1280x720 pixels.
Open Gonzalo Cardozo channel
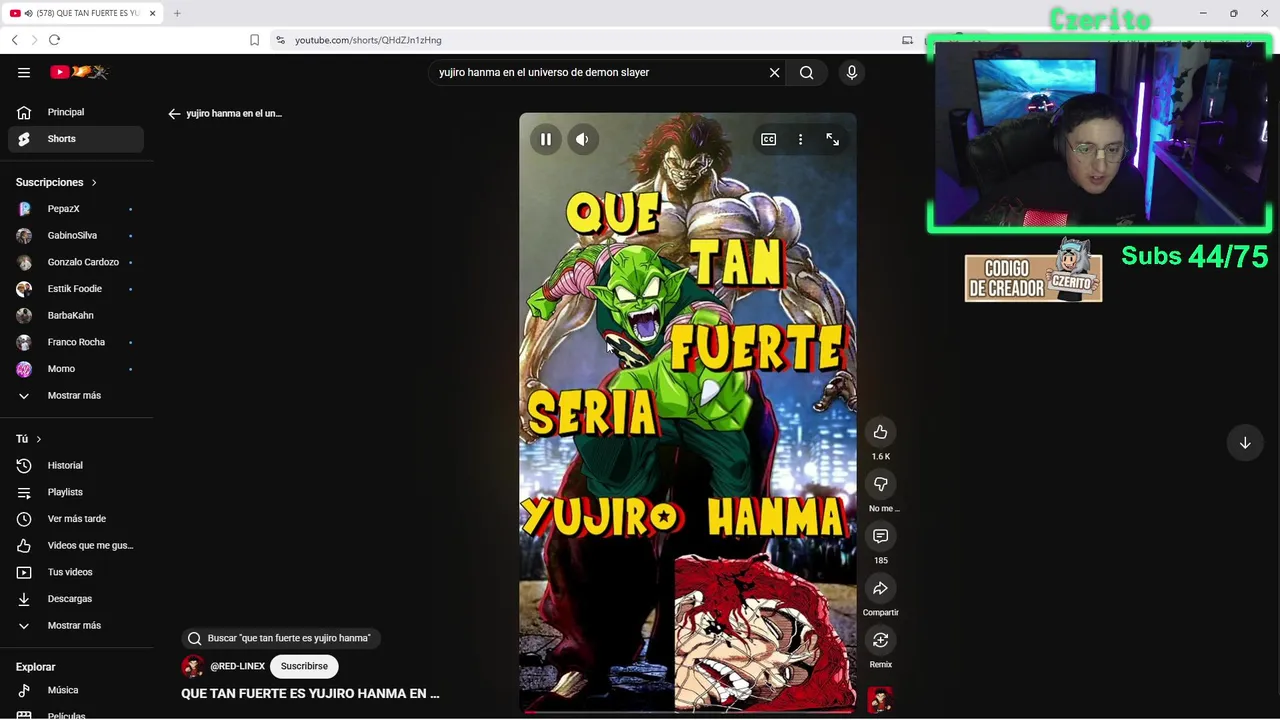76,262
